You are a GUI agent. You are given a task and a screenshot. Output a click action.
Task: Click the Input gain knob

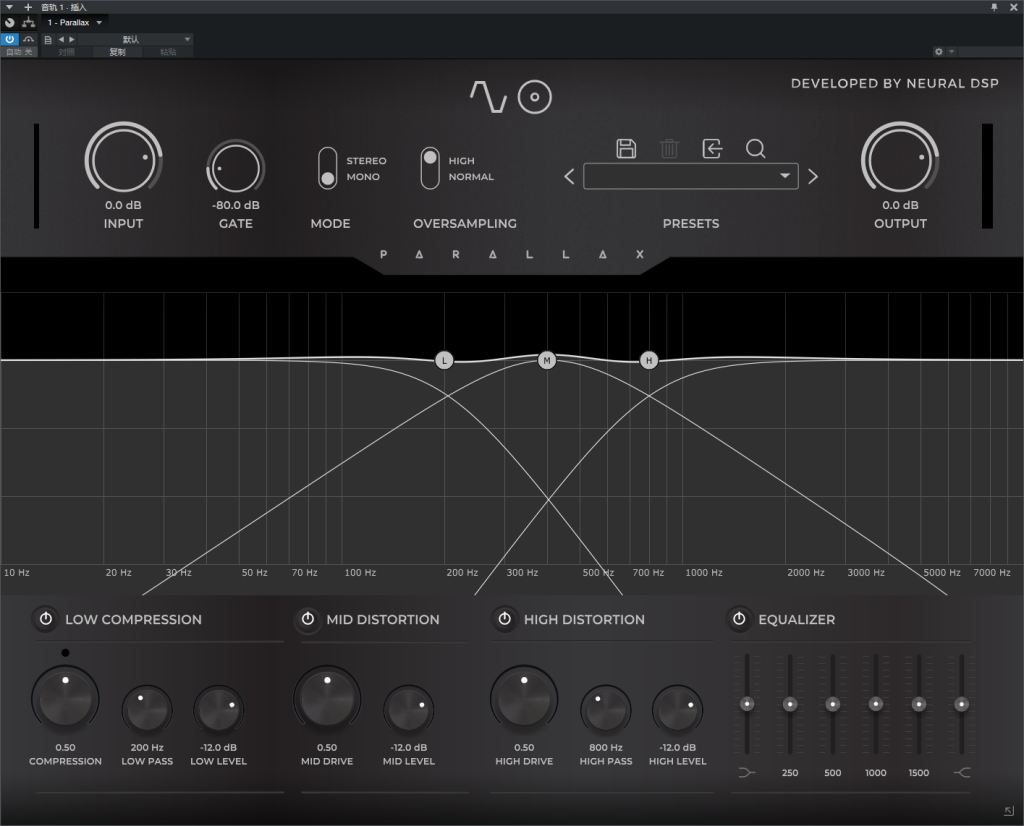click(x=123, y=159)
